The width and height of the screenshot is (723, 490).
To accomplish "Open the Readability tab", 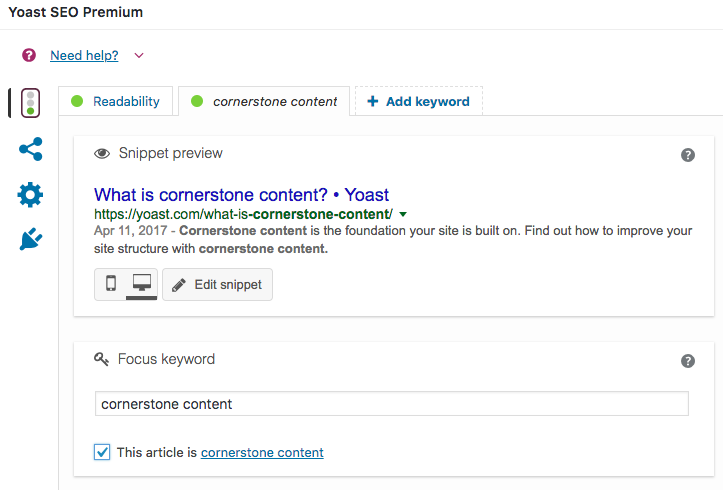I will pyautogui.click(x=115, y=101).
